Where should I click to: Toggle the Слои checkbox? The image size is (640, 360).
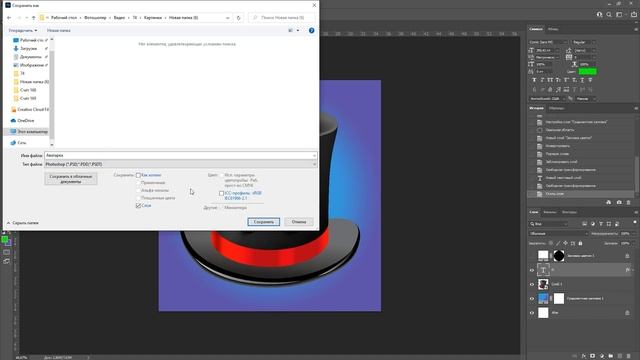[138, 206]
